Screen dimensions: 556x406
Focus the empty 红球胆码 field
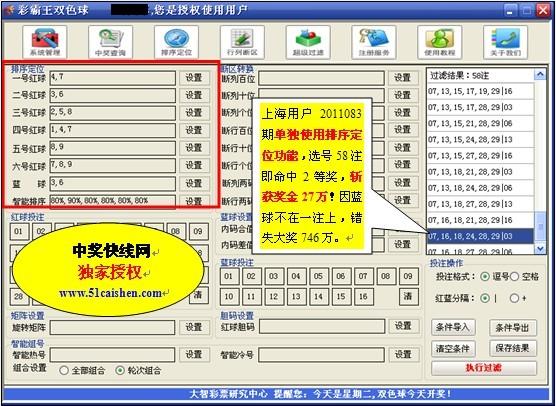[x=322, y=326]
